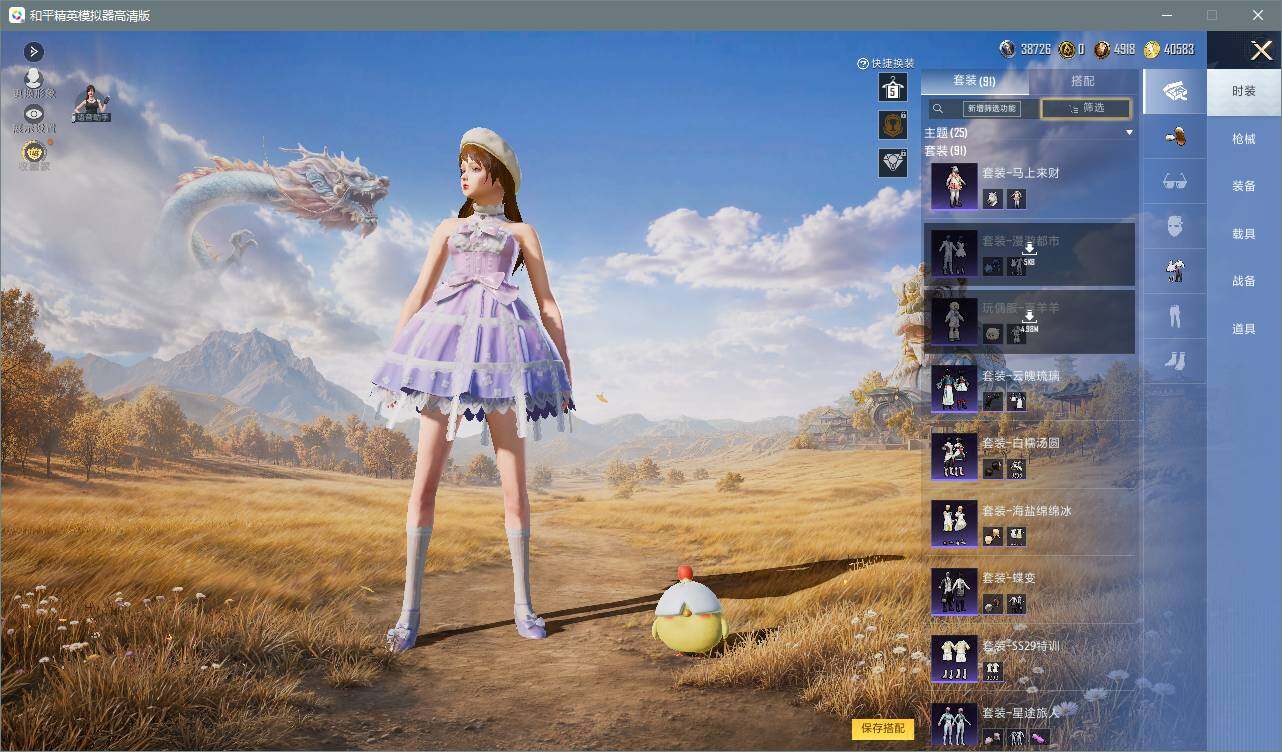The height and width of the screenshot is (752, 1282).
Task: Select the 套装-马上来财 outfit thumbnail
Action: [954, 186]
